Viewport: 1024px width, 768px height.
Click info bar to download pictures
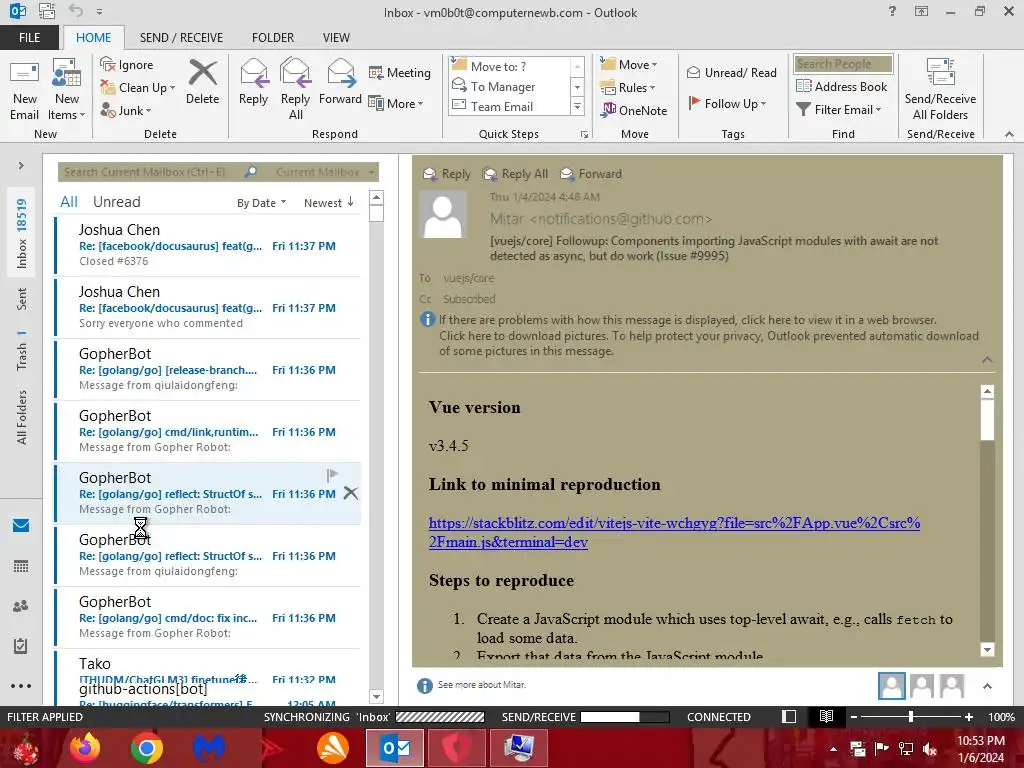(709, 336)
